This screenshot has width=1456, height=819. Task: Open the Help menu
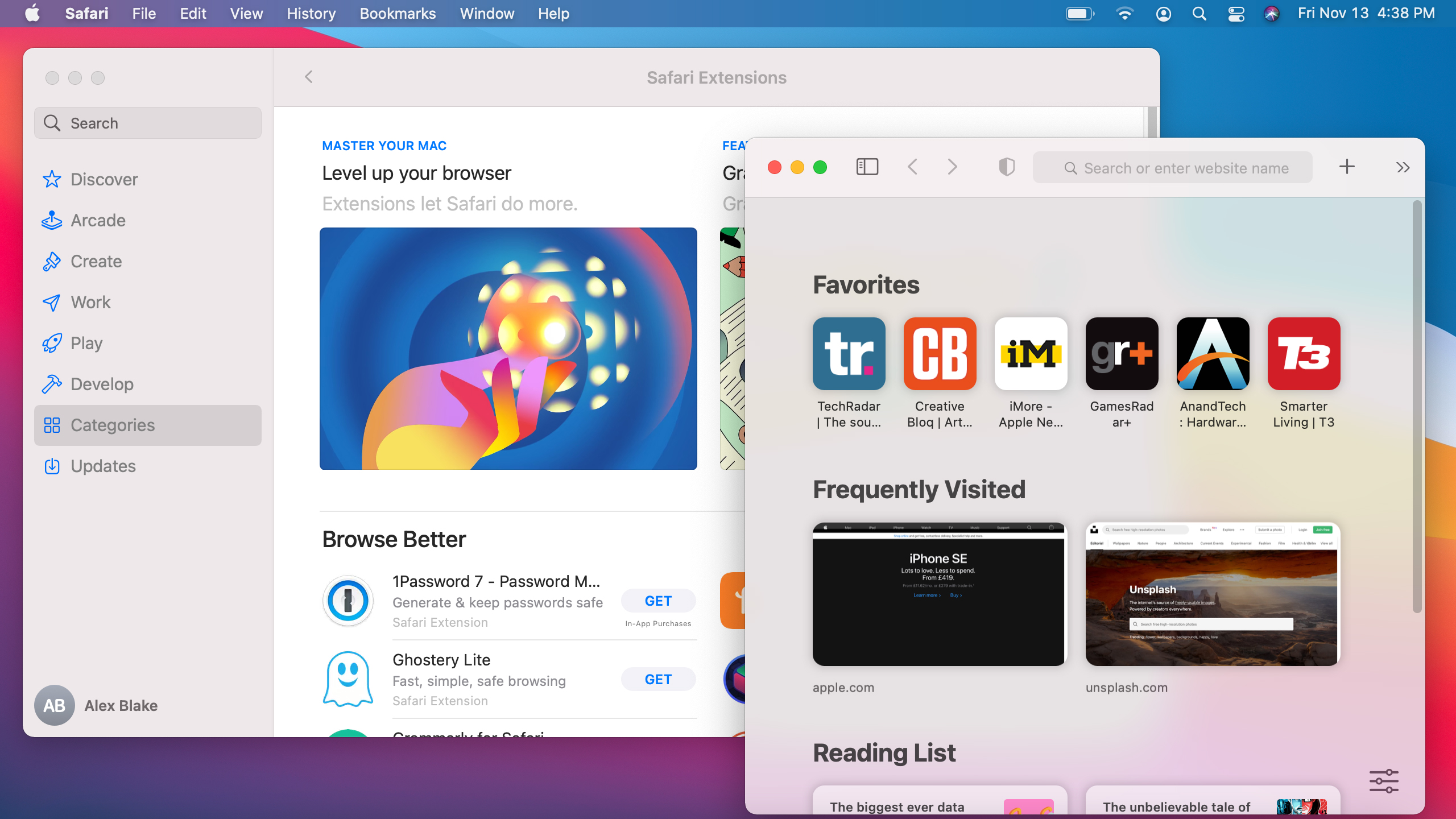click(x=553, y=13)
